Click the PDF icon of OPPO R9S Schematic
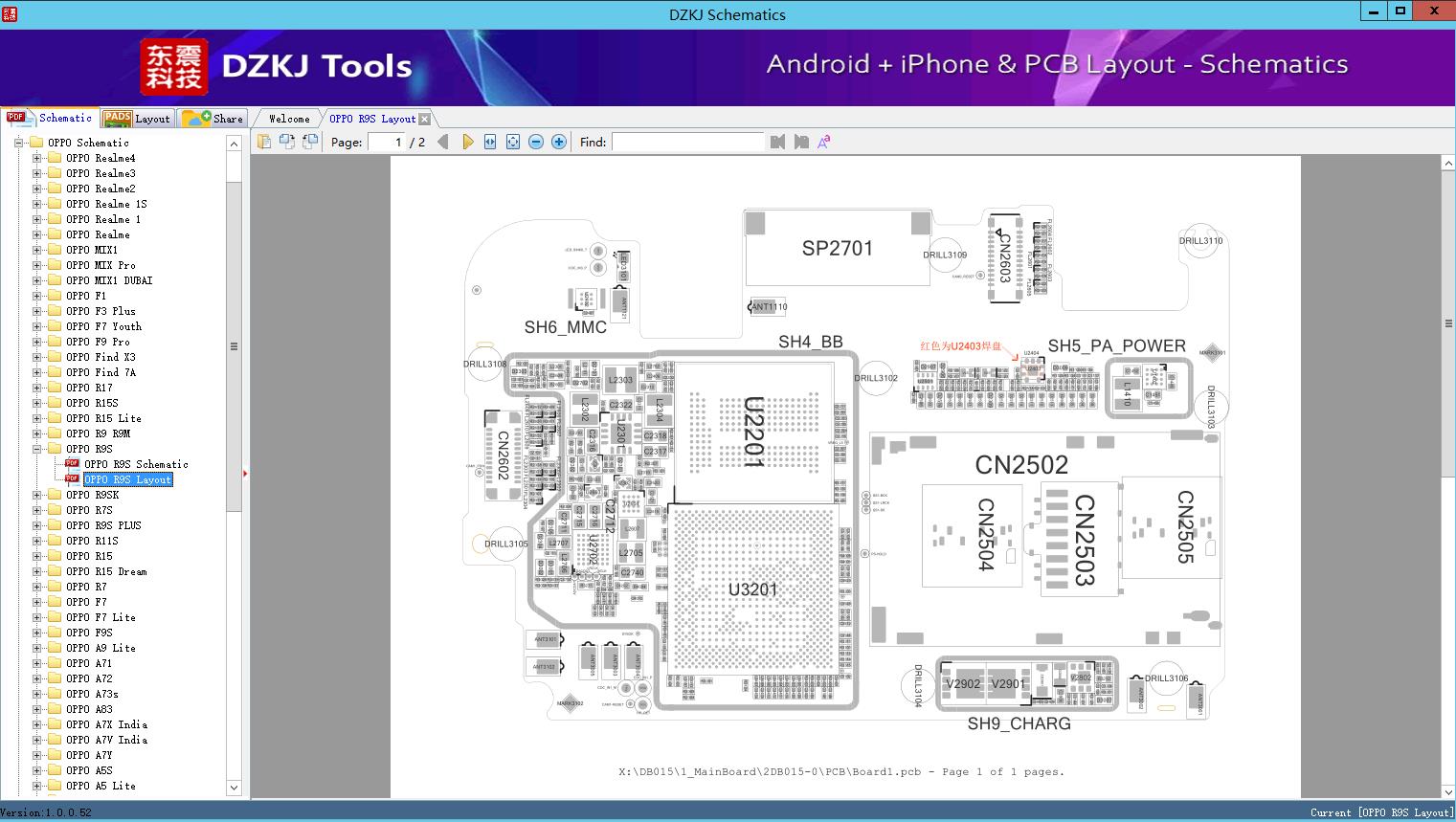This screenshot has width=1456, height=822. [x=72, y=464]
